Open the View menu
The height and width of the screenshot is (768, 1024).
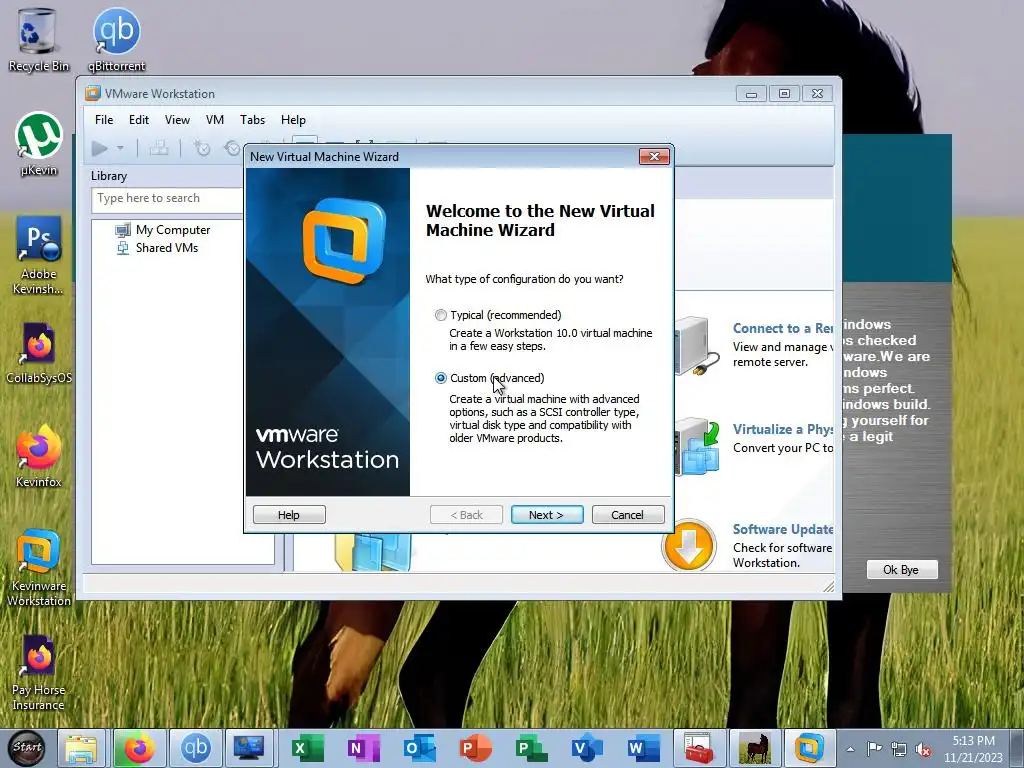click(177, 120)
